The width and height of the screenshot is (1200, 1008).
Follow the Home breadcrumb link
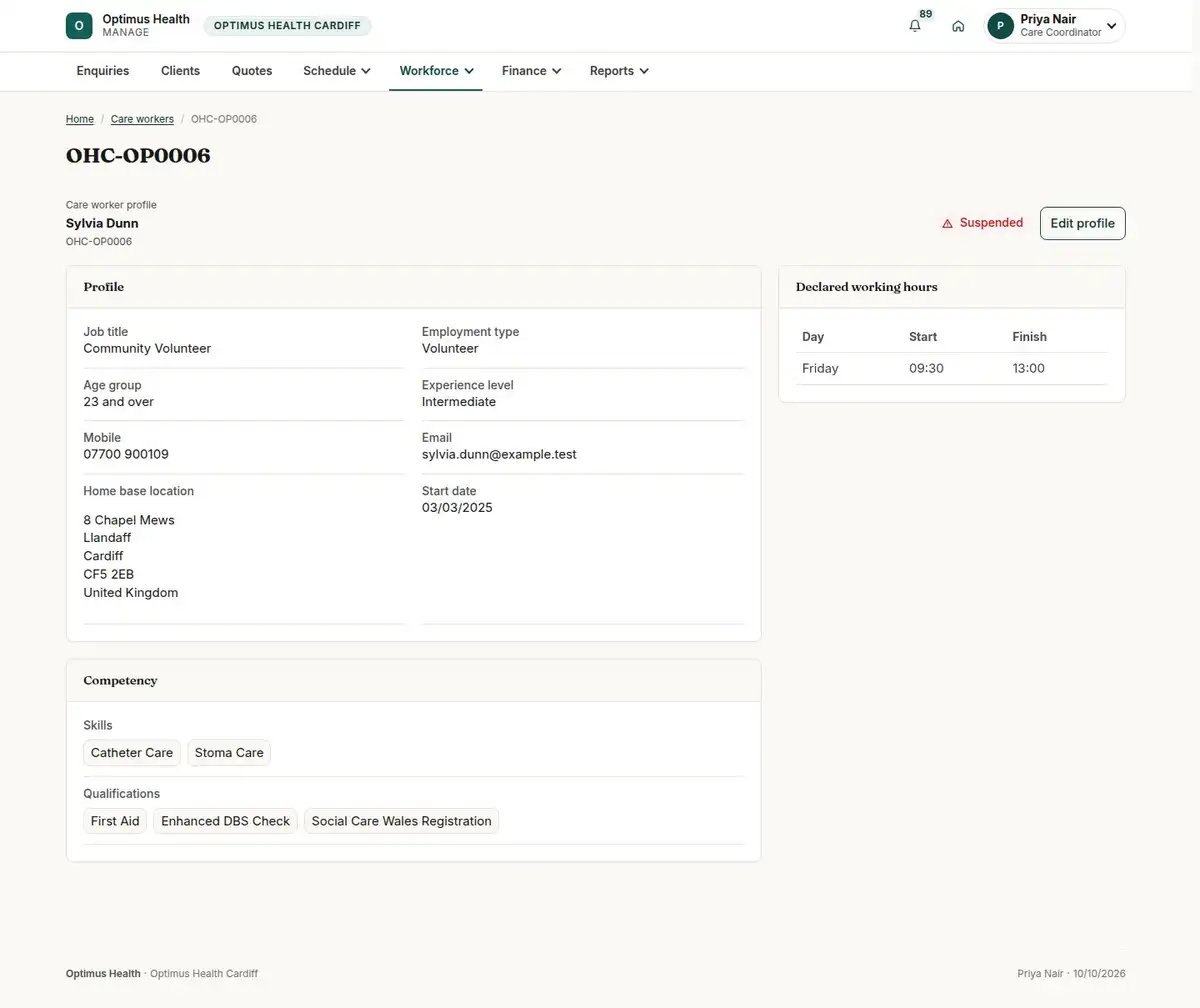[80, 119]
